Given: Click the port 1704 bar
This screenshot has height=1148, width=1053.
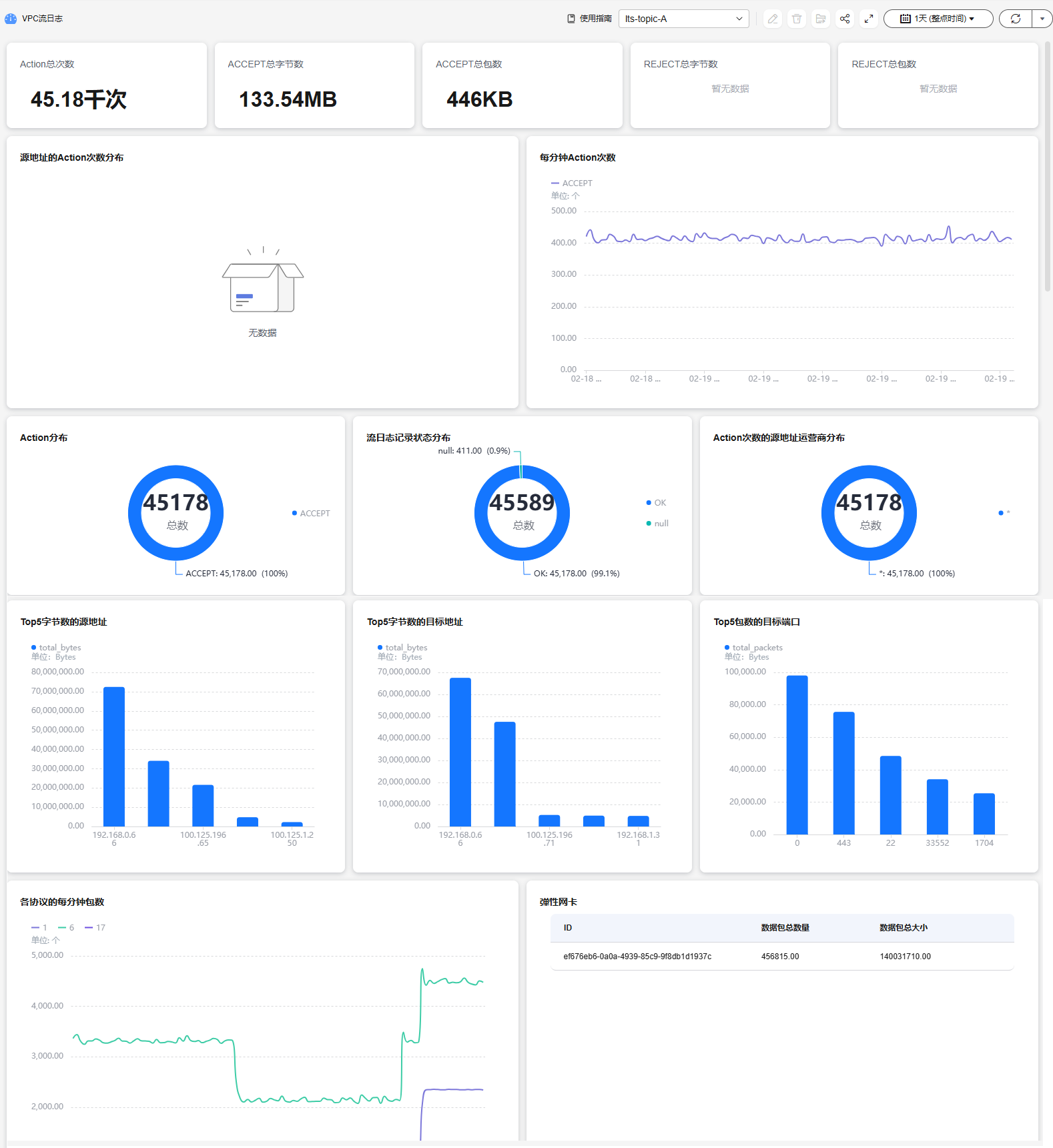Looking at the screenshot, I should coord(984,814).
